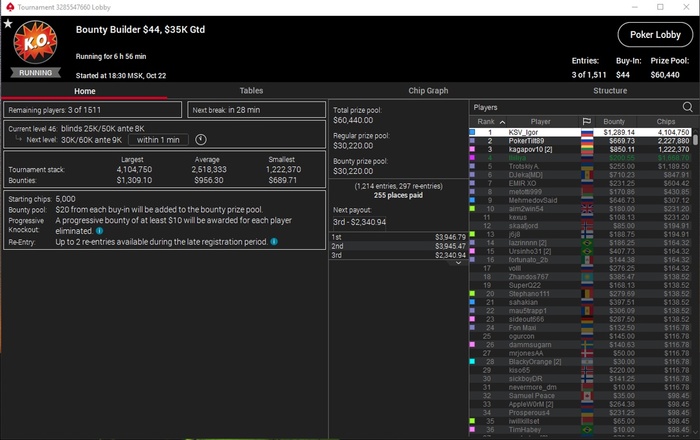700x440 pixels.
Task: Click the flag beside PokerTilt89
Action: coord(587,141)
